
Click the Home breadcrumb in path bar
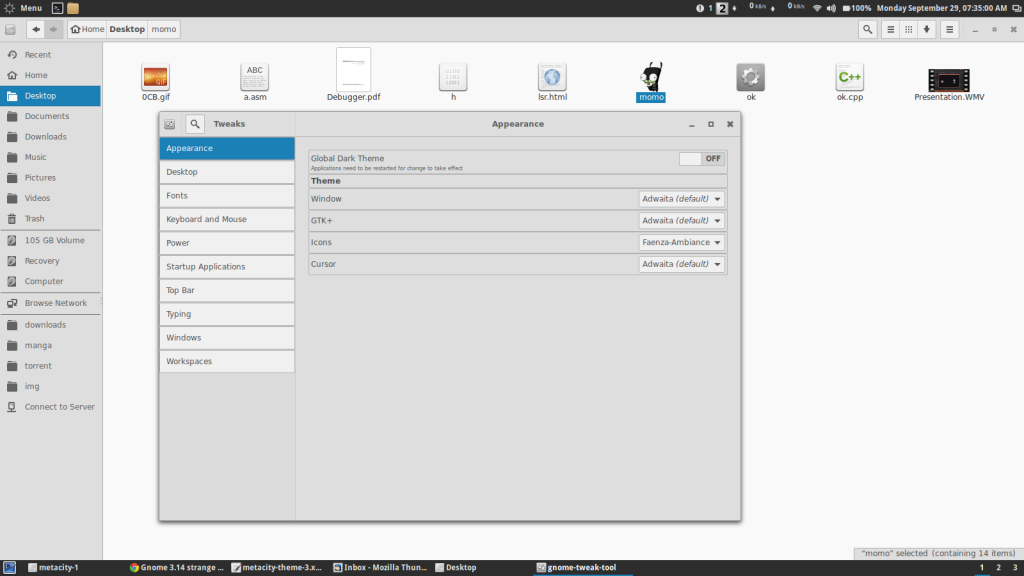click(x=87, y=29)
